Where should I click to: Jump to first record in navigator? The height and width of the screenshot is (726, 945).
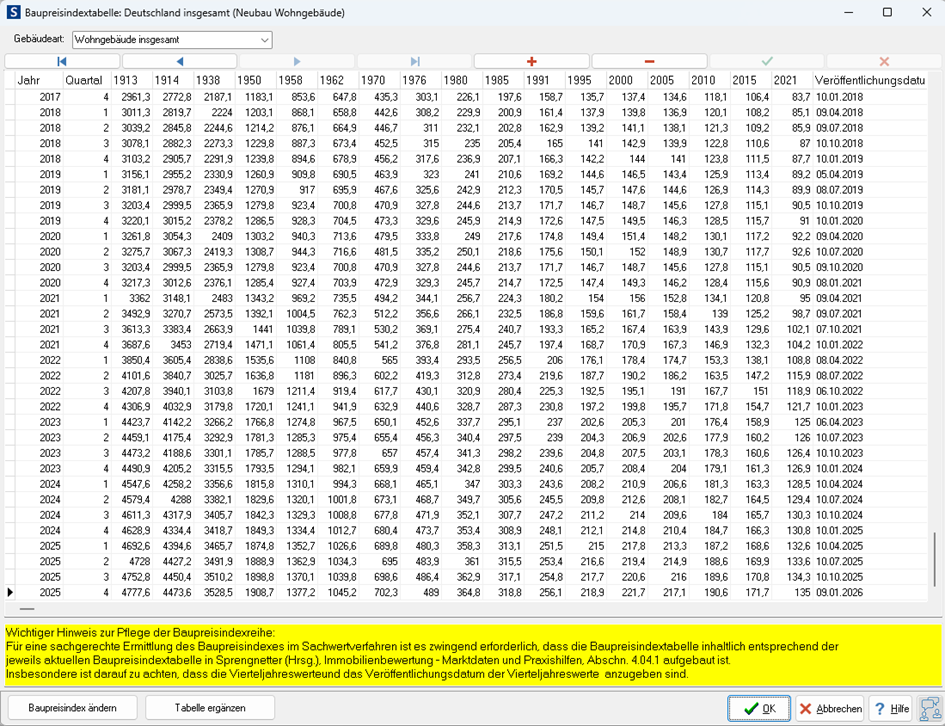pos(62,62)
